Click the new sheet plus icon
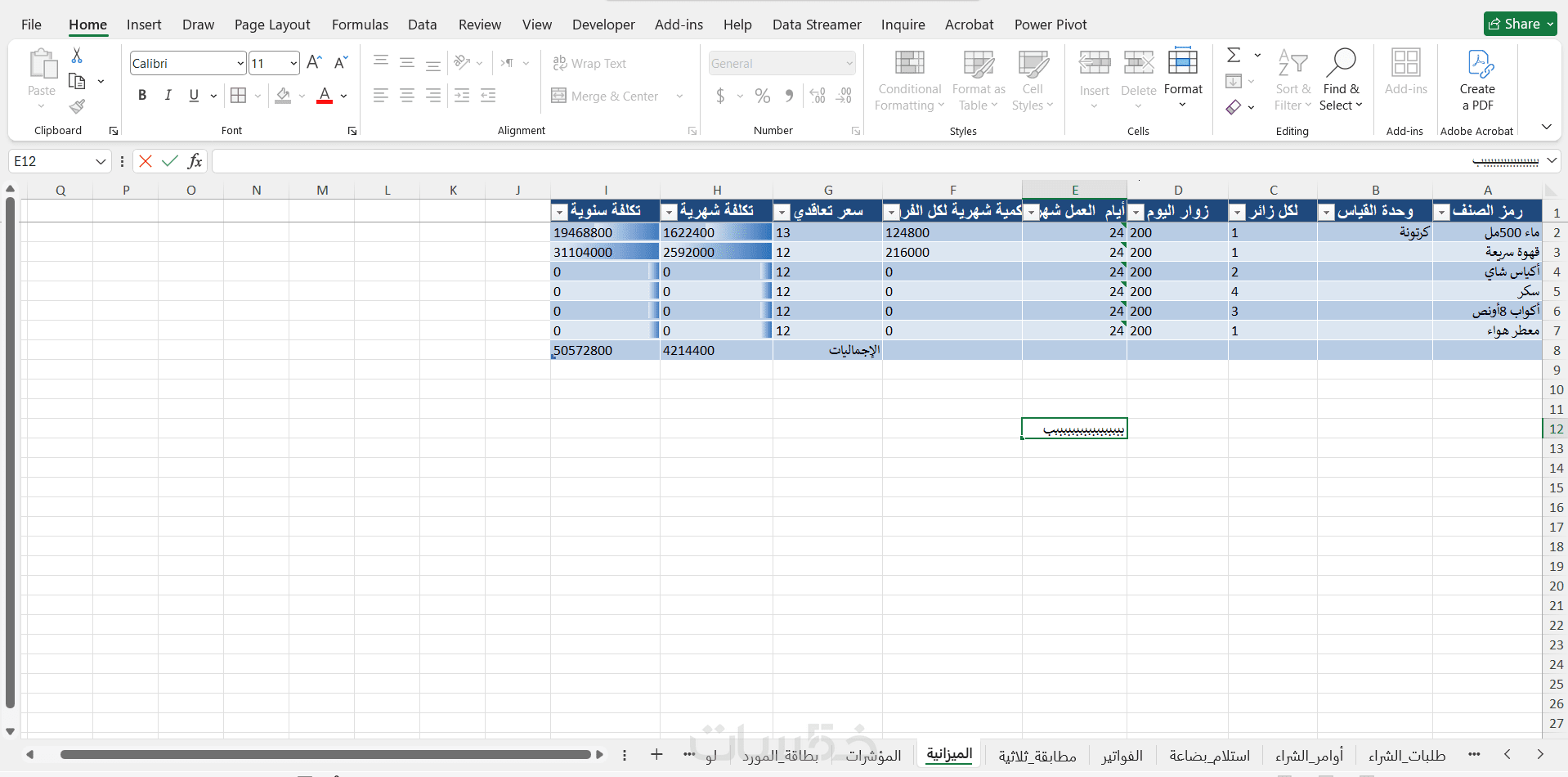The width and height of the screenshot is (1568, 777). pyautogui.click(x=656, y=754)
